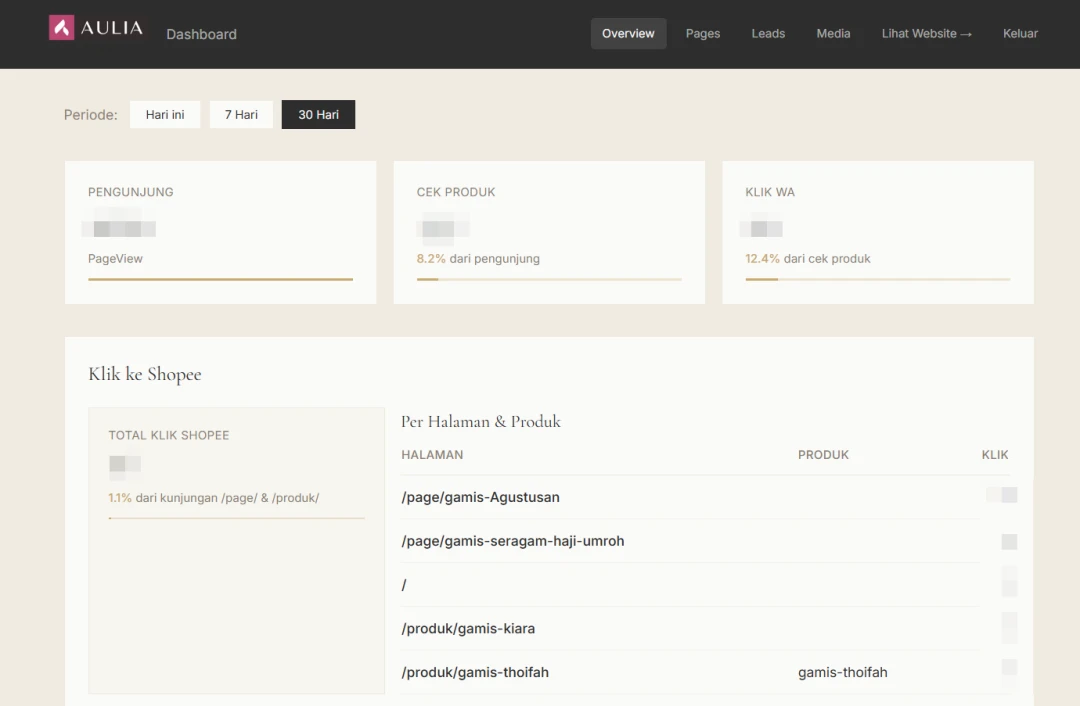
Task: Click the PageView label
Action: (x=115, y=259)
